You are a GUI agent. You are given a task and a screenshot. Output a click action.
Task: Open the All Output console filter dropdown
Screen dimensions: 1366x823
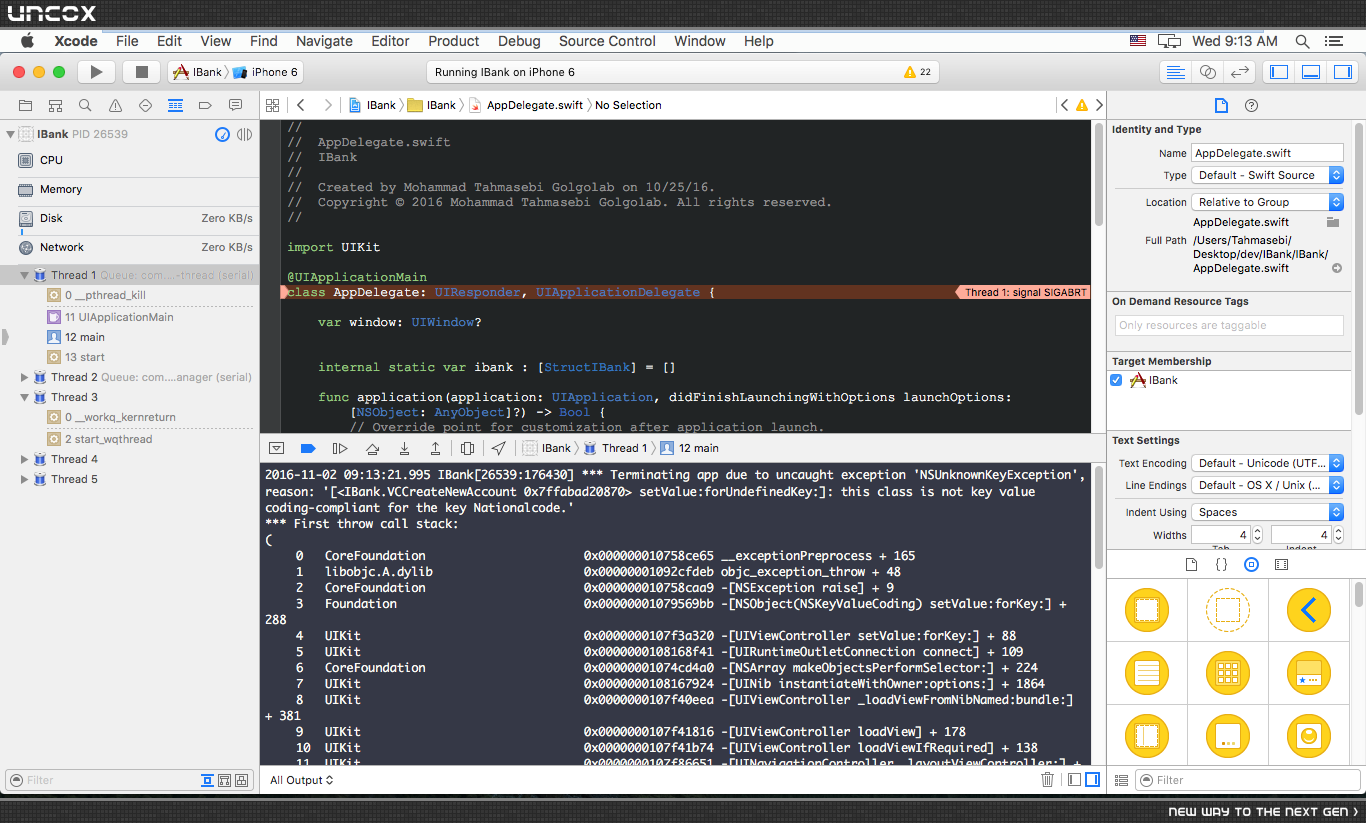point(302,780)
